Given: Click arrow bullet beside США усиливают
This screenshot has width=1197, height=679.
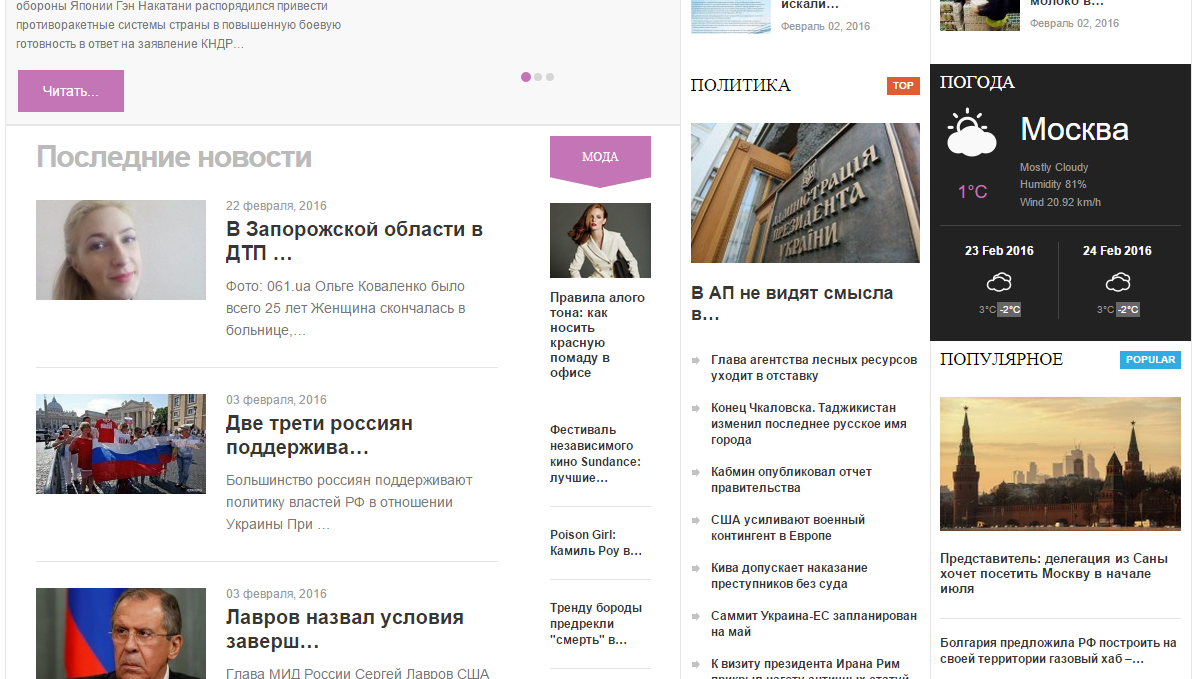Looking at the screenshot, I should (695, 520).
